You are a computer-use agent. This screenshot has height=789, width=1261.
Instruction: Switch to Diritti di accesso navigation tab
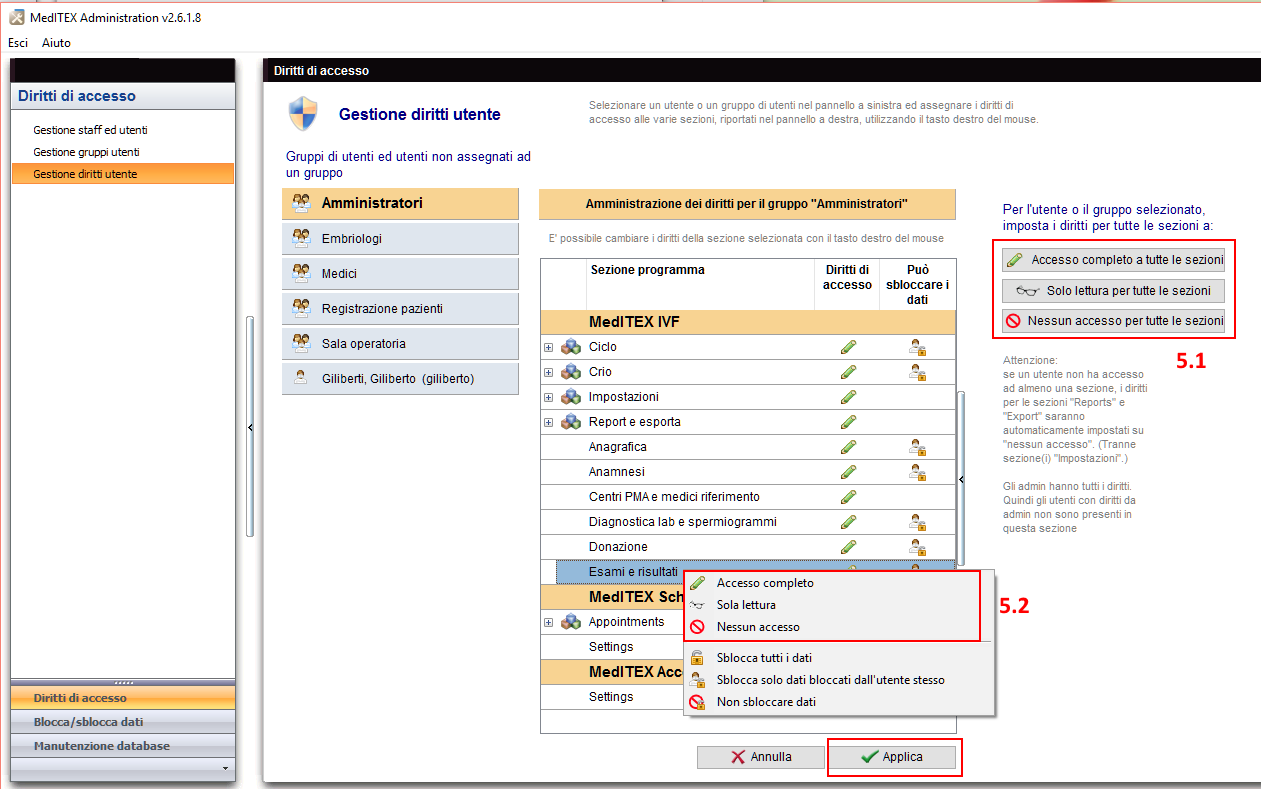[123, 698]
